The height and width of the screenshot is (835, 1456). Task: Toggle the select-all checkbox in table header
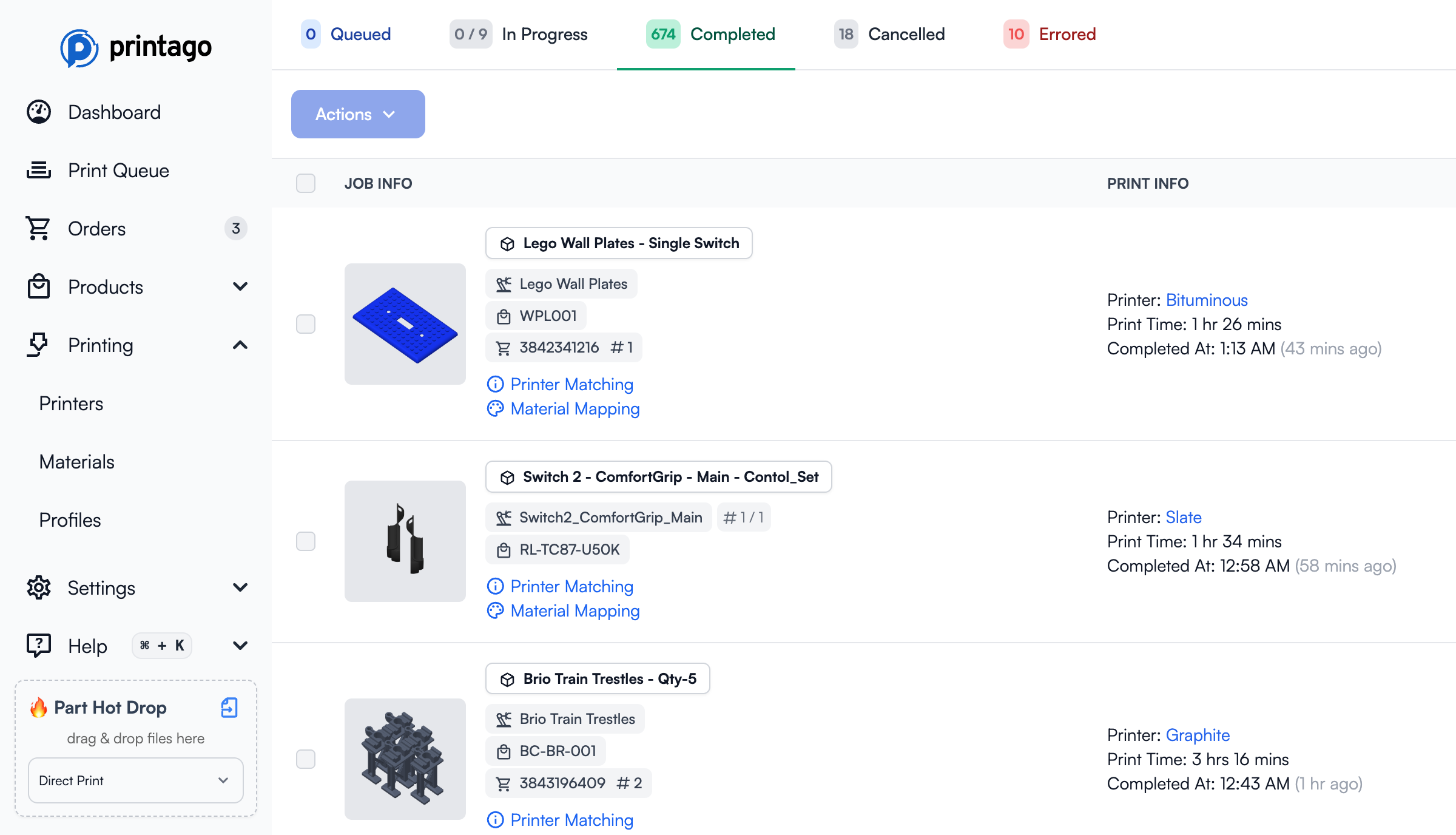tap(306, 183)
